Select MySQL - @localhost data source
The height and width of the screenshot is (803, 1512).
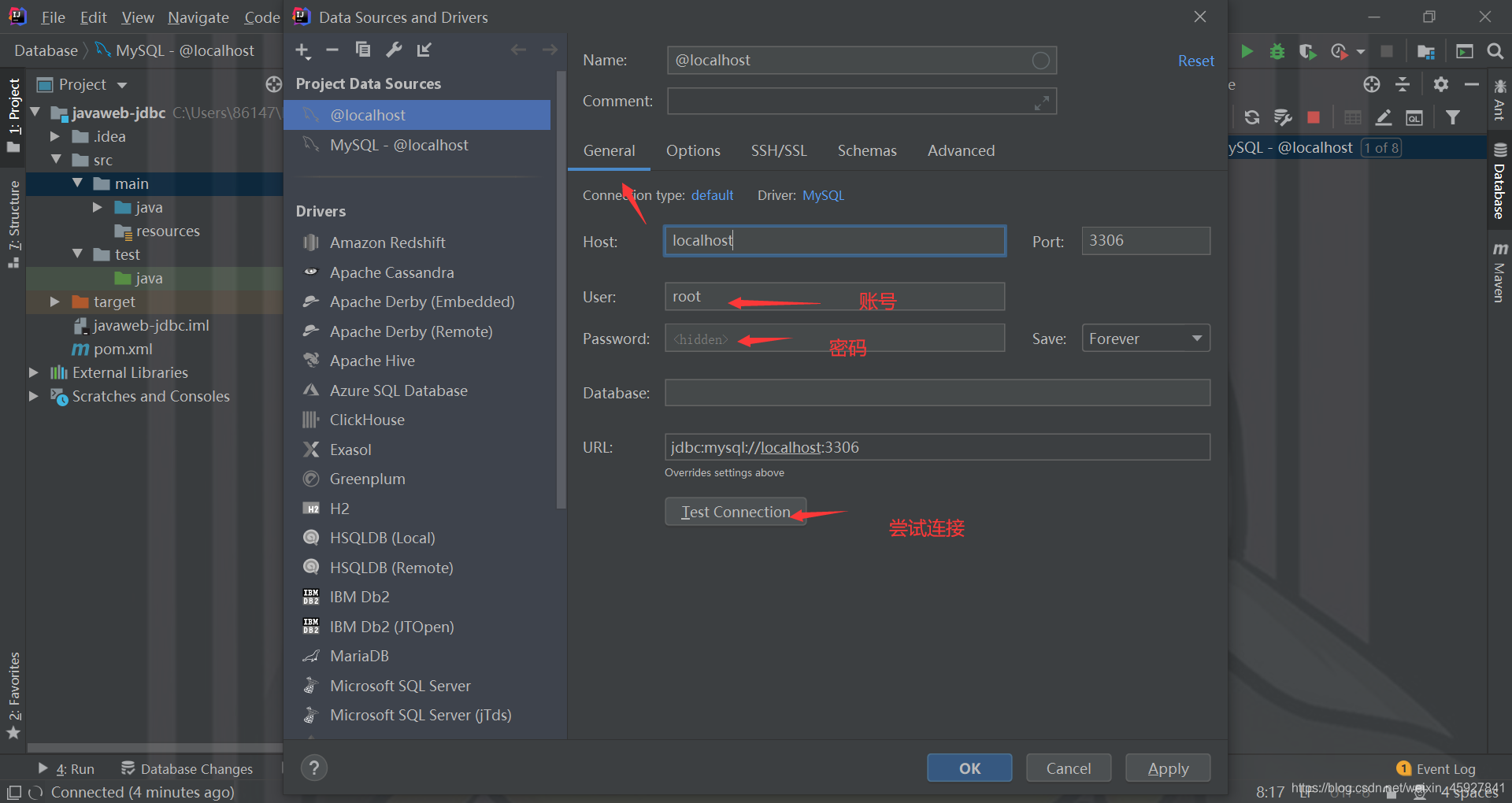(x=417, y=145)
